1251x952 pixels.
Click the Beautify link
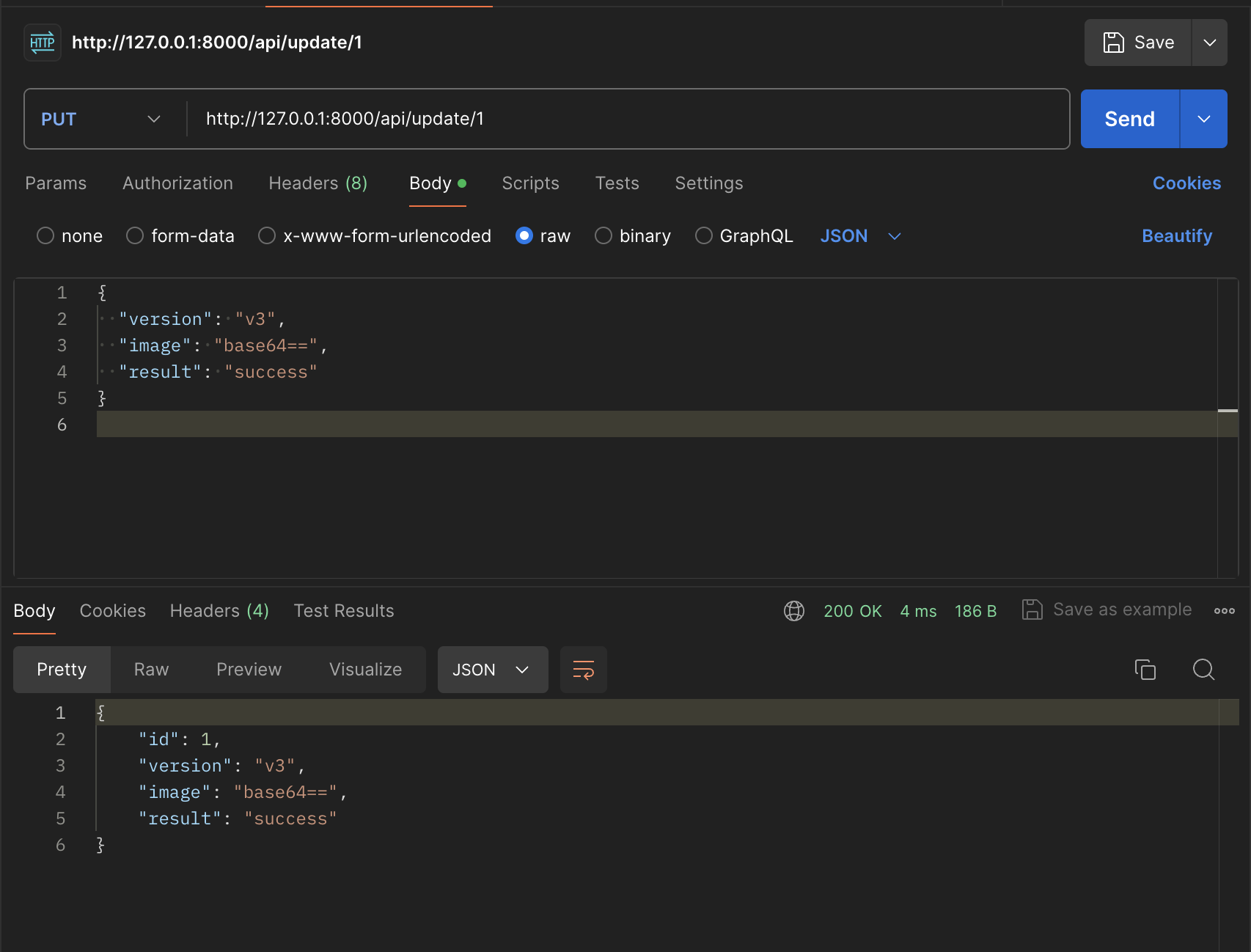click(1177, 235)
